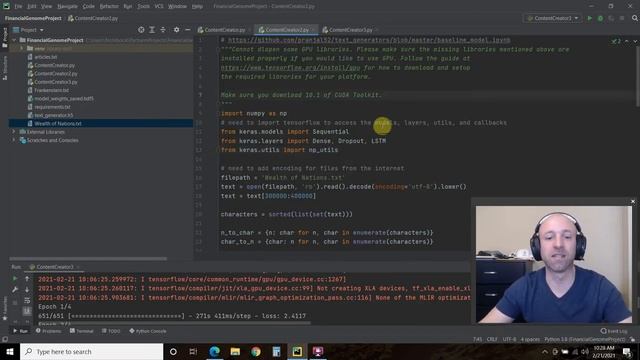Screen dimensions: 640x360
Task: Open Search Everywhere magnifier in toolbar
Action: 635,18
